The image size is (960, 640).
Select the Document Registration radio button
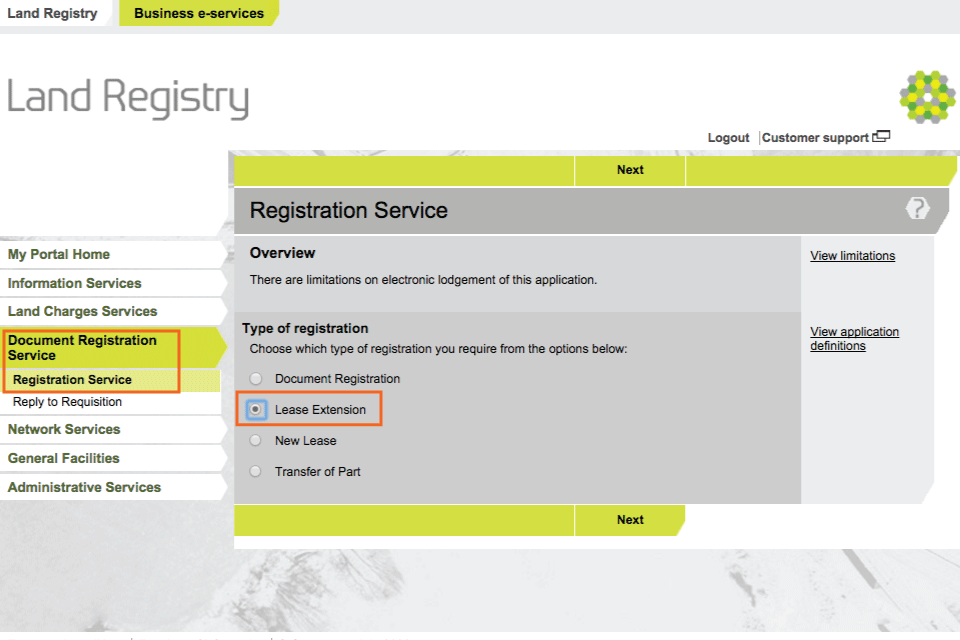[x=256, y=379]
